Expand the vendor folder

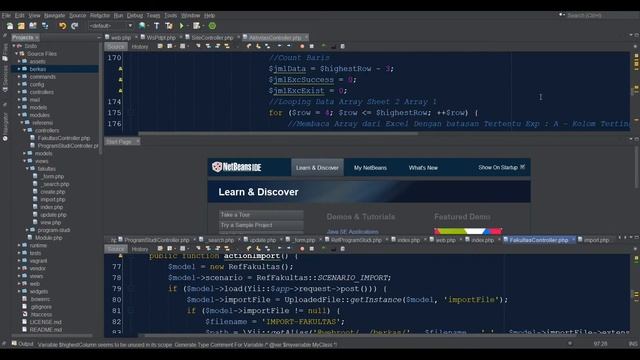coord(19,269)
